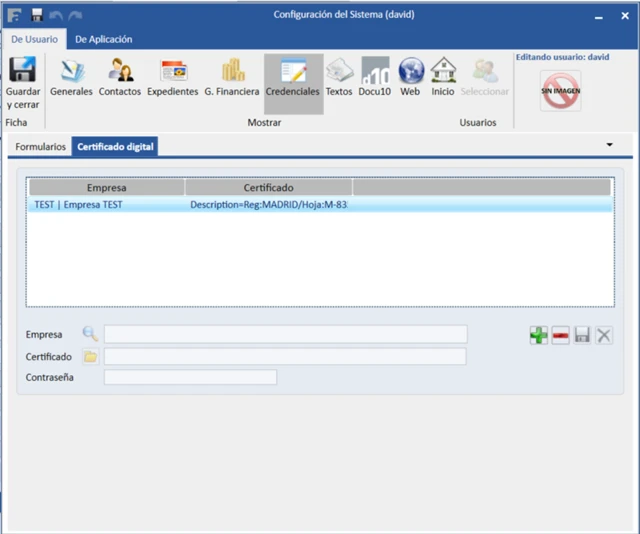Image resolution: width=640 pixels, height=534 pixels.
Task: Expand the tab list dropdown arrow
Action: point(610,145)
